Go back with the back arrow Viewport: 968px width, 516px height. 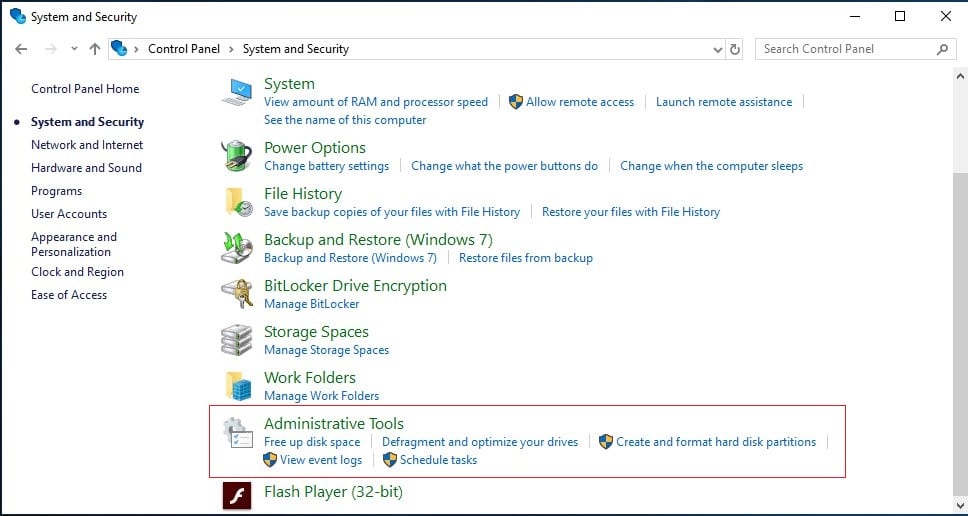pos(22,49)
